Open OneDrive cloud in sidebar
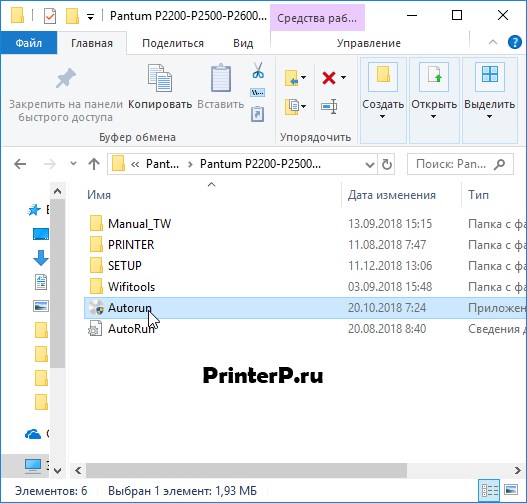 33,434
